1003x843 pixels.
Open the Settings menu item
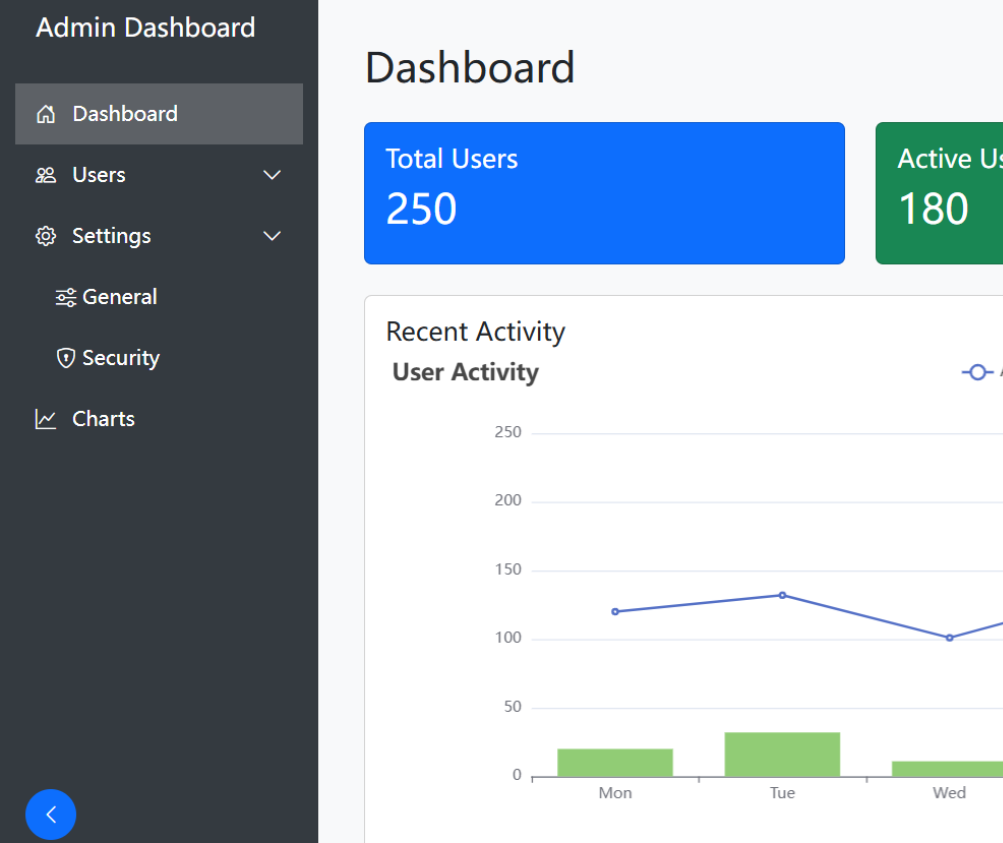point(159,236)
